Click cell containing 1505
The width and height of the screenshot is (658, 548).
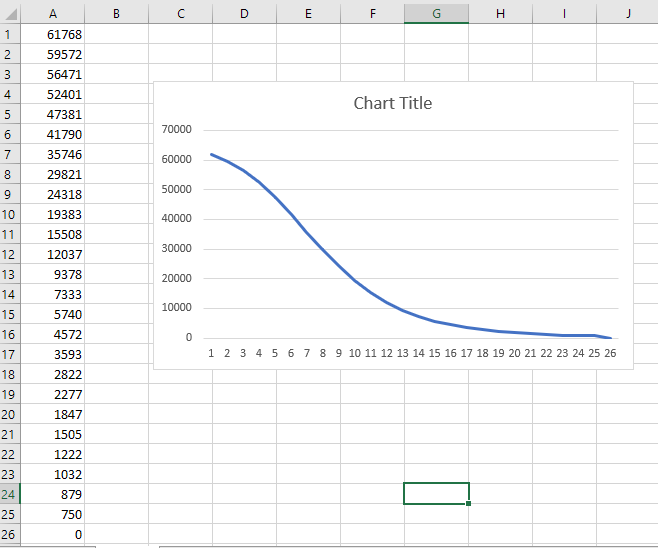(52, 434)
